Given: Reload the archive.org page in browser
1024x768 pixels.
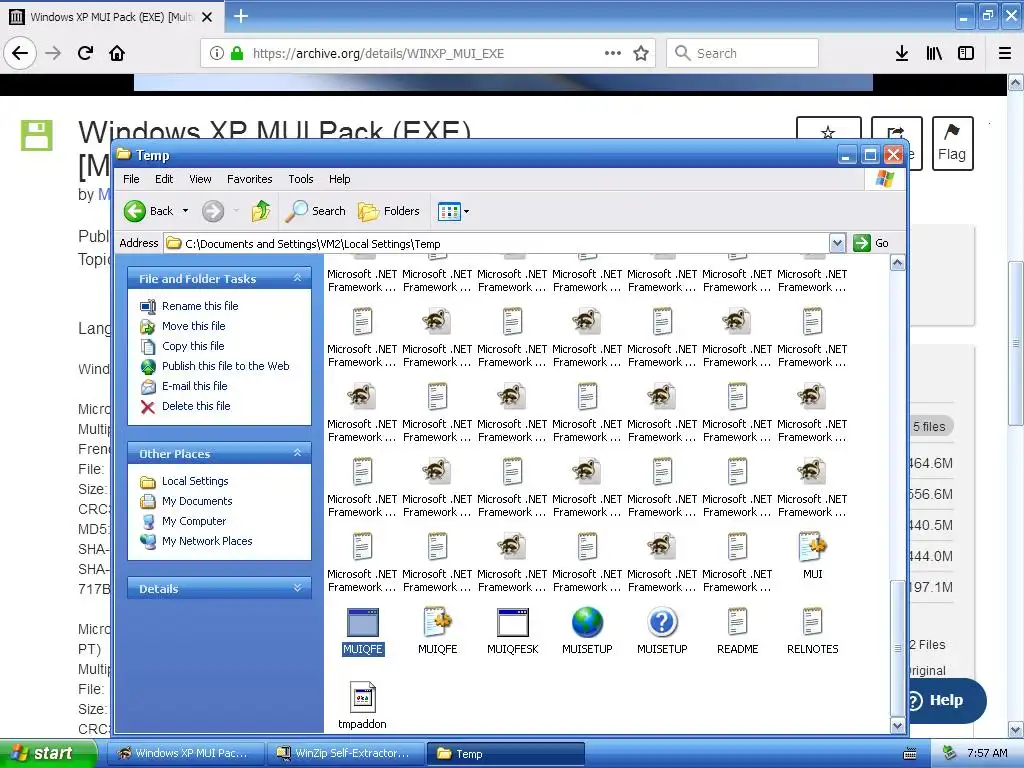Looking at the screenshot, I should click(x=86, y=53).
